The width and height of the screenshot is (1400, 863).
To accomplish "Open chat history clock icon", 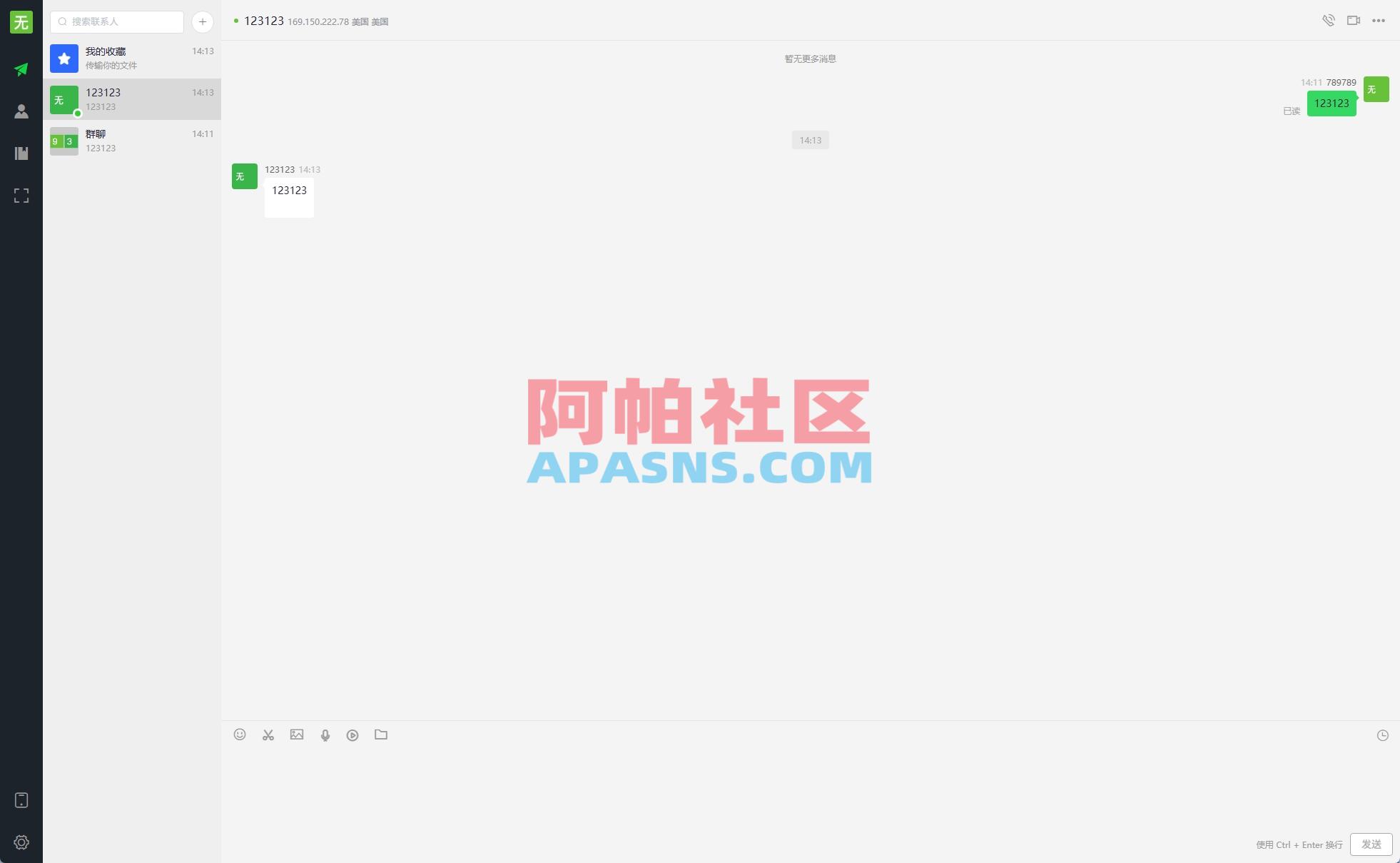I will coord(1383,735).
